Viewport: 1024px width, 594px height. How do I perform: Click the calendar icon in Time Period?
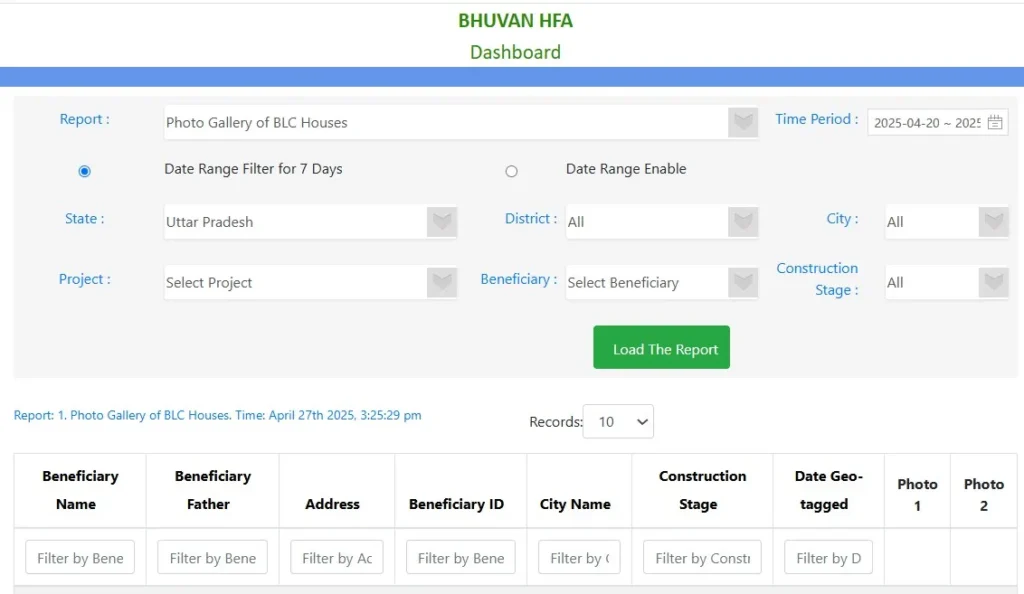(994, 123)
